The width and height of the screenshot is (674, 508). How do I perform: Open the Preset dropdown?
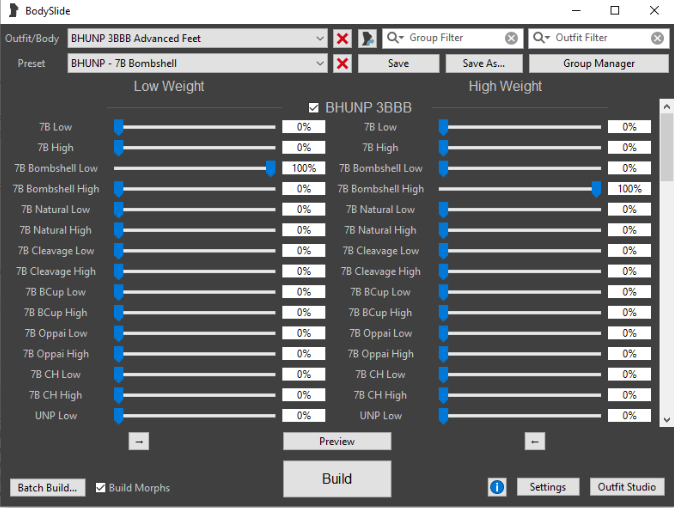[197, 64]
